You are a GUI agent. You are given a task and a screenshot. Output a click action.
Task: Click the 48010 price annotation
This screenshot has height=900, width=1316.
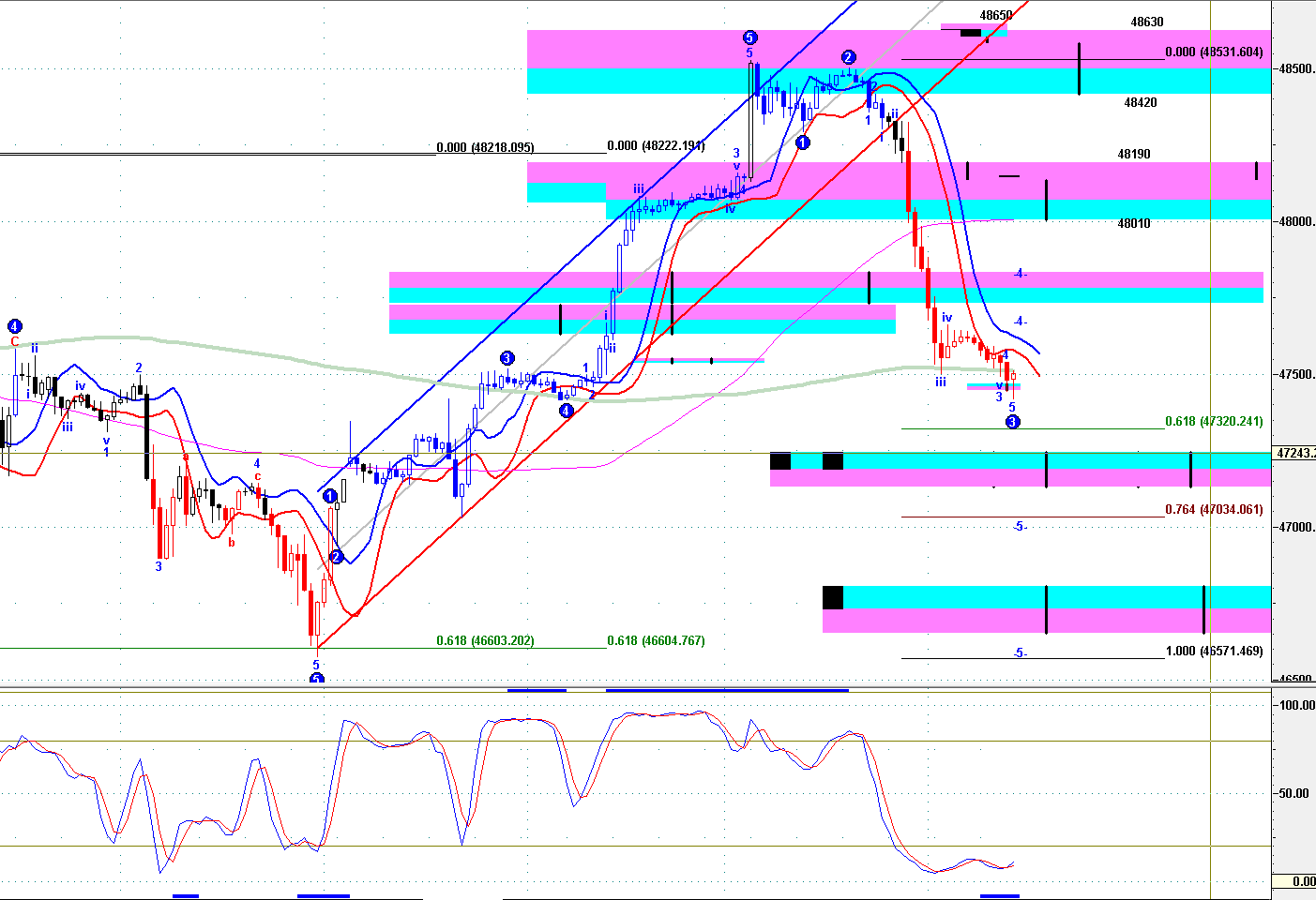[1134, 224]
